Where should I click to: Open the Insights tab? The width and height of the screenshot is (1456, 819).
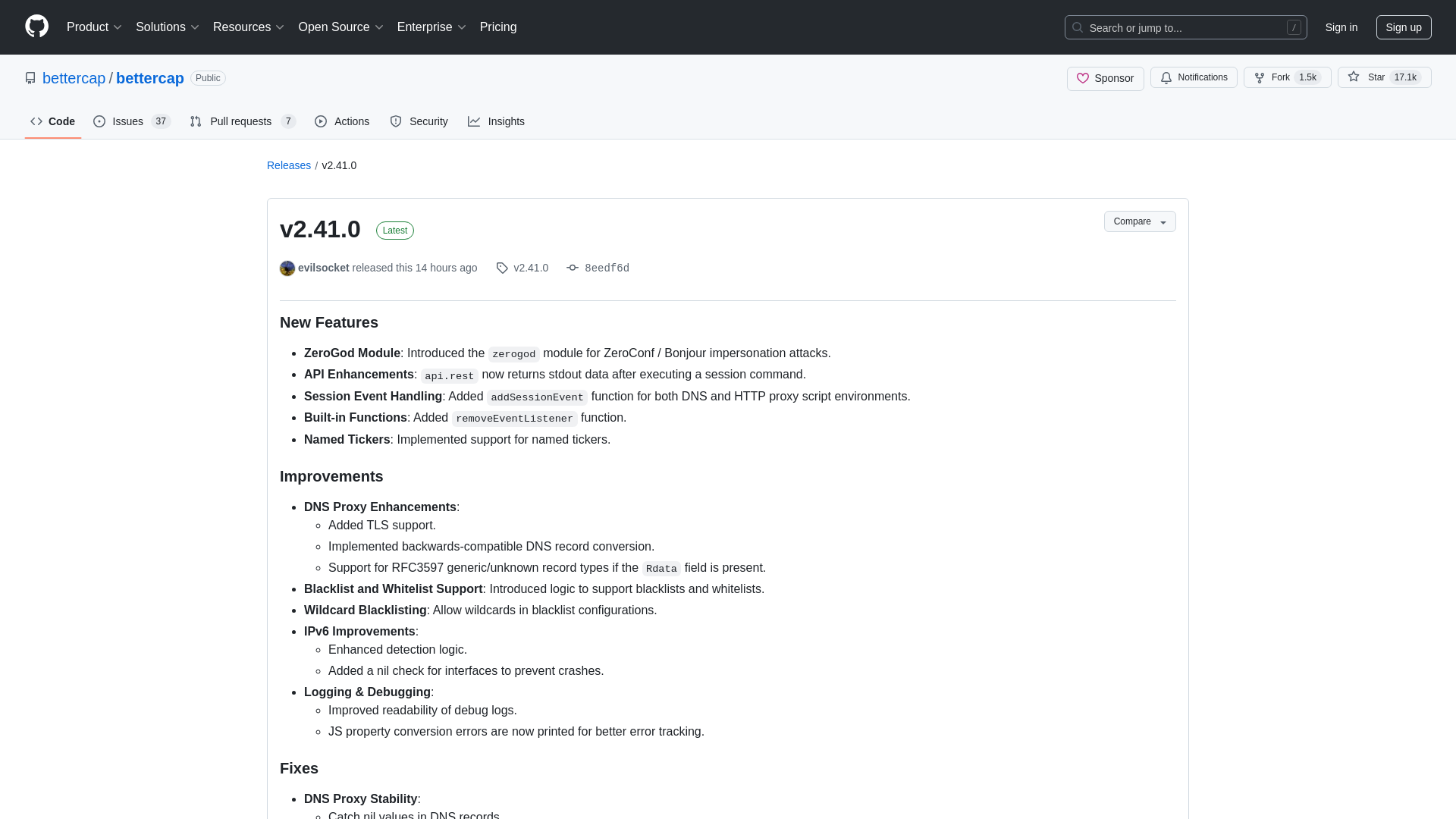tap(496, 121)
